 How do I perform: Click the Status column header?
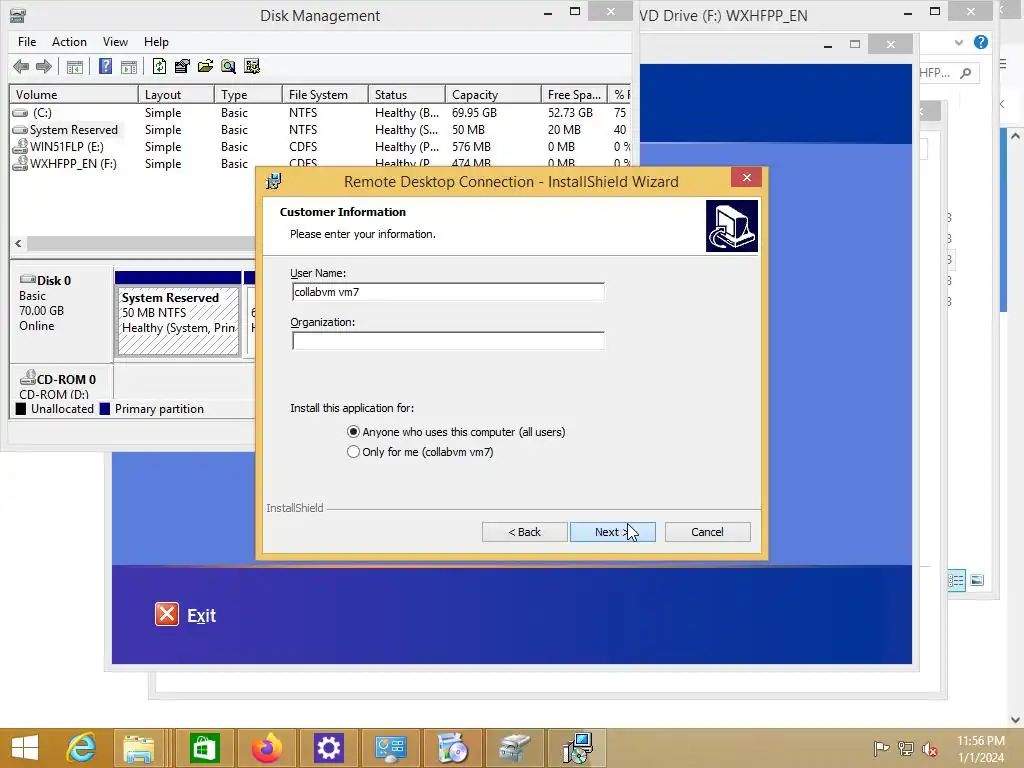tap(407, 95)
